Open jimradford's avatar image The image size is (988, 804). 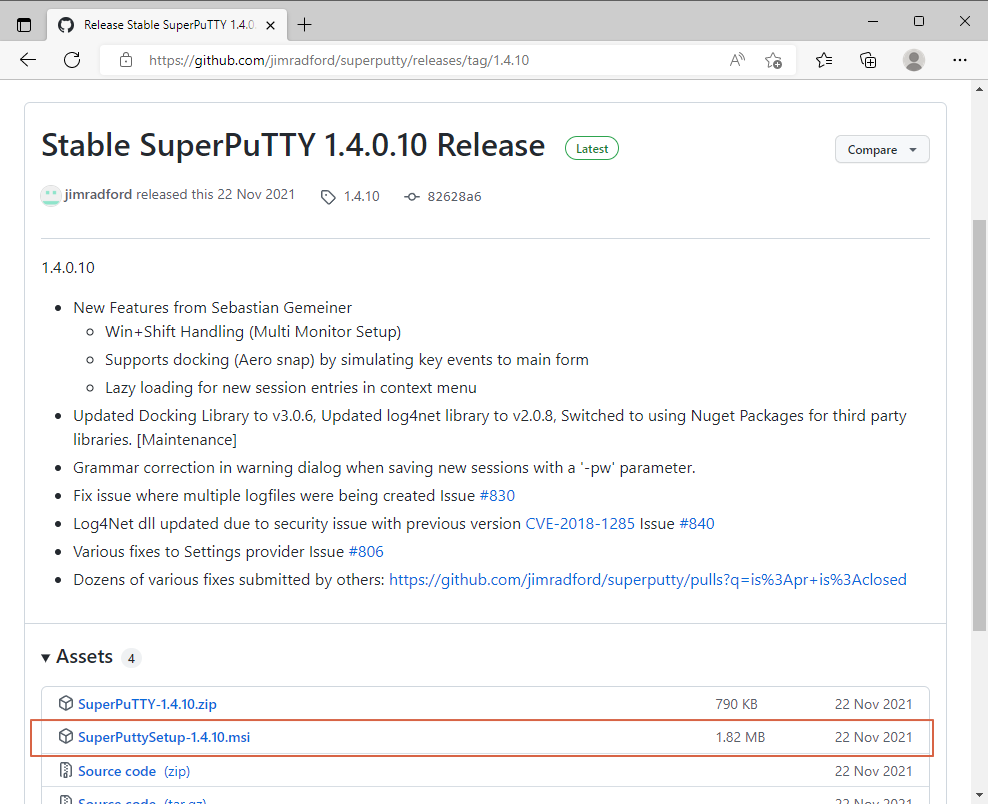click(50, 195)
